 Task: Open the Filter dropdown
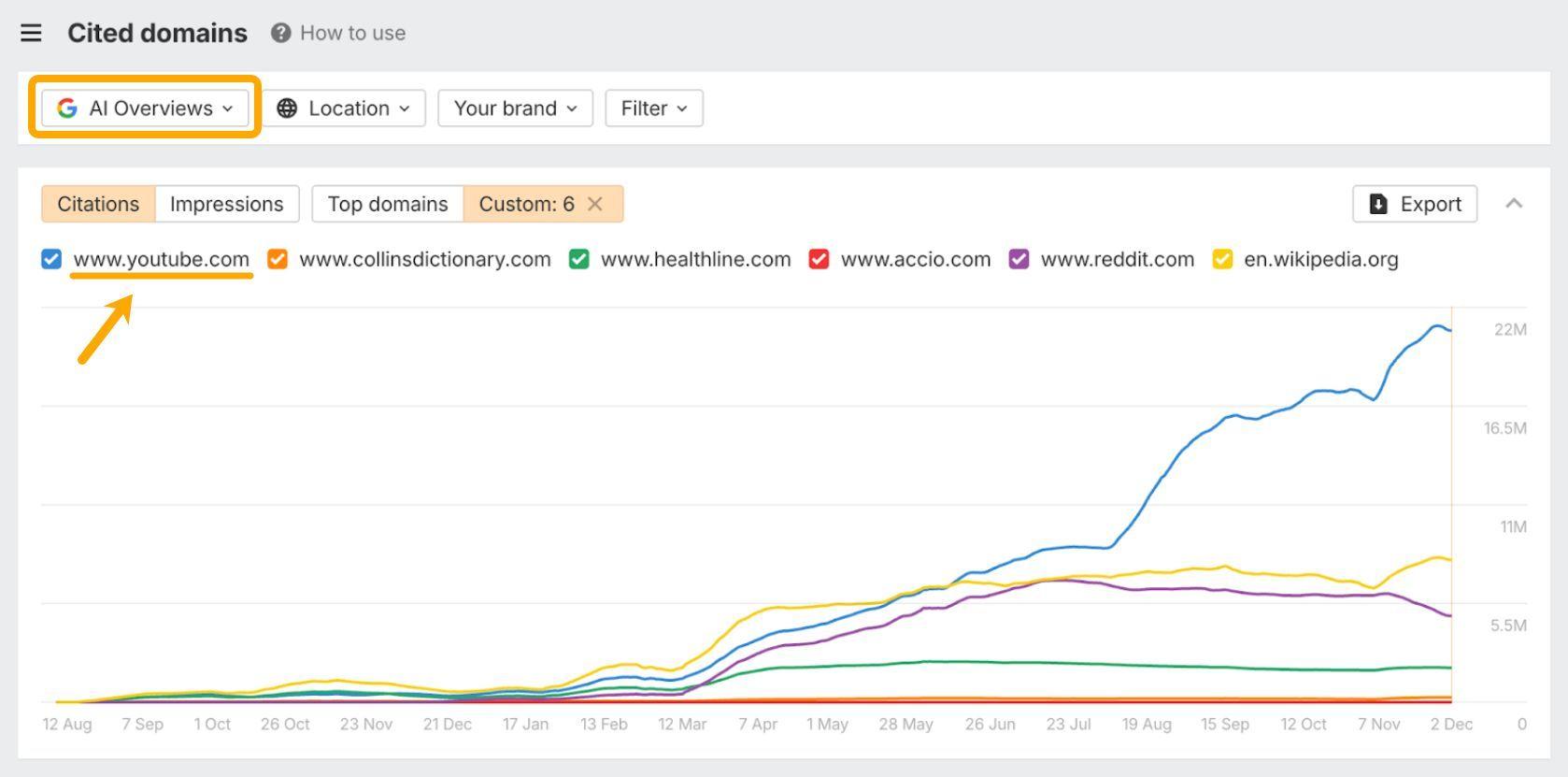coord(654,108)
